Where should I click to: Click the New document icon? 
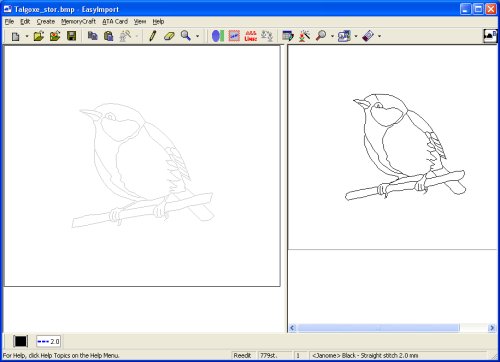click(15, 36)
